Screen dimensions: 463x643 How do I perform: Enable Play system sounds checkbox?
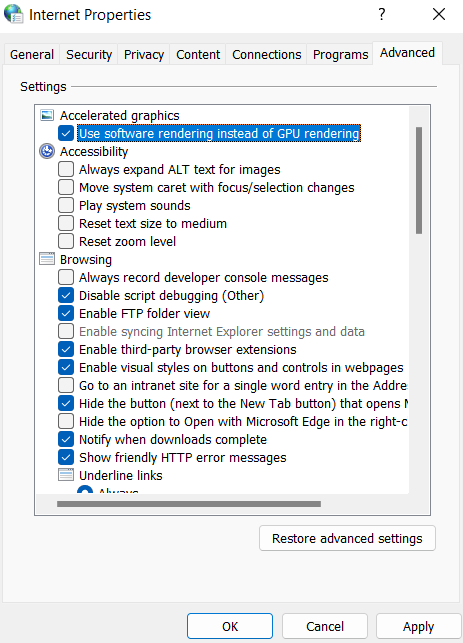point(66,205)
